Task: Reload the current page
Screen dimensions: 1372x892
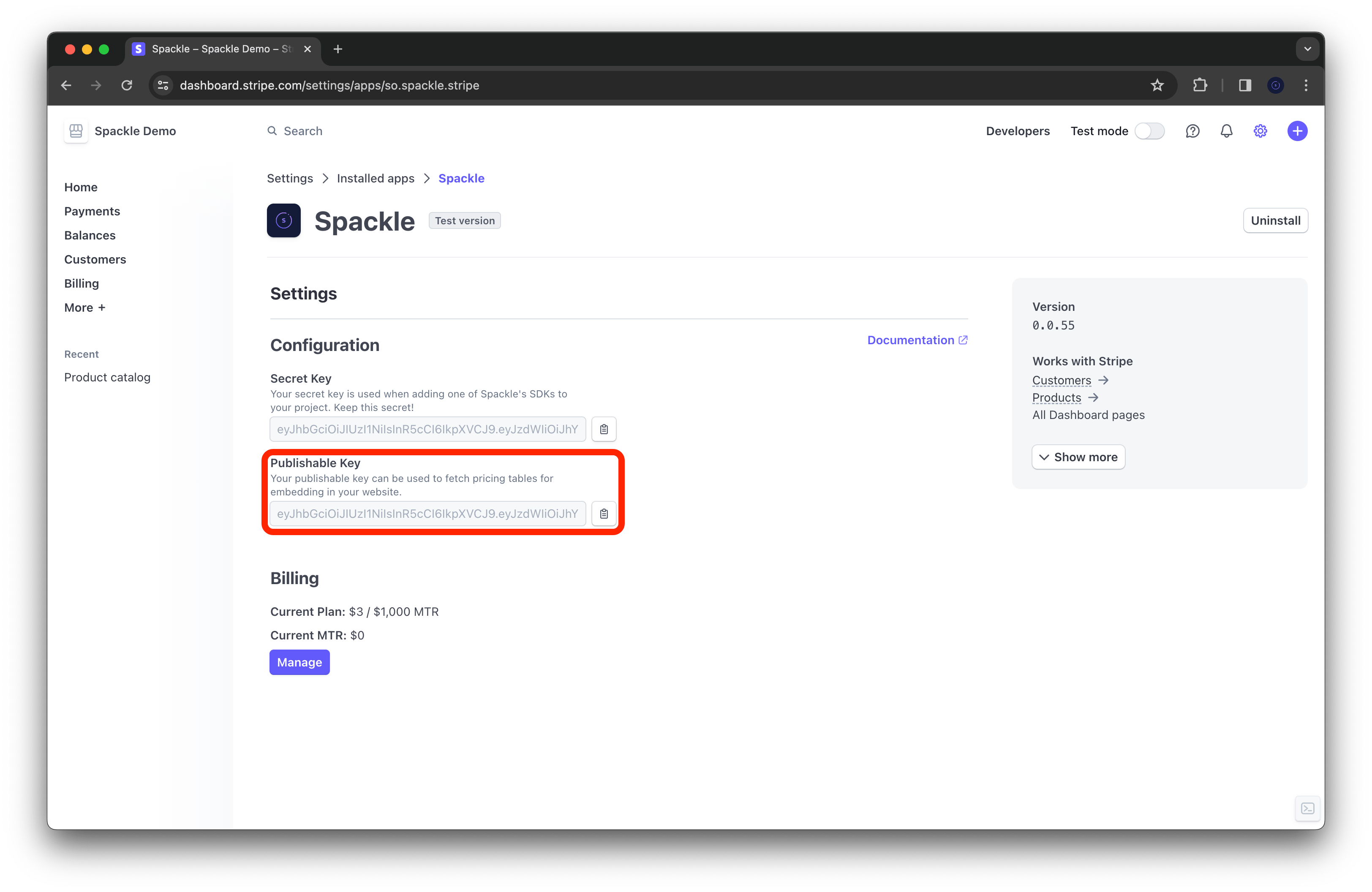Action: point(127,85)
